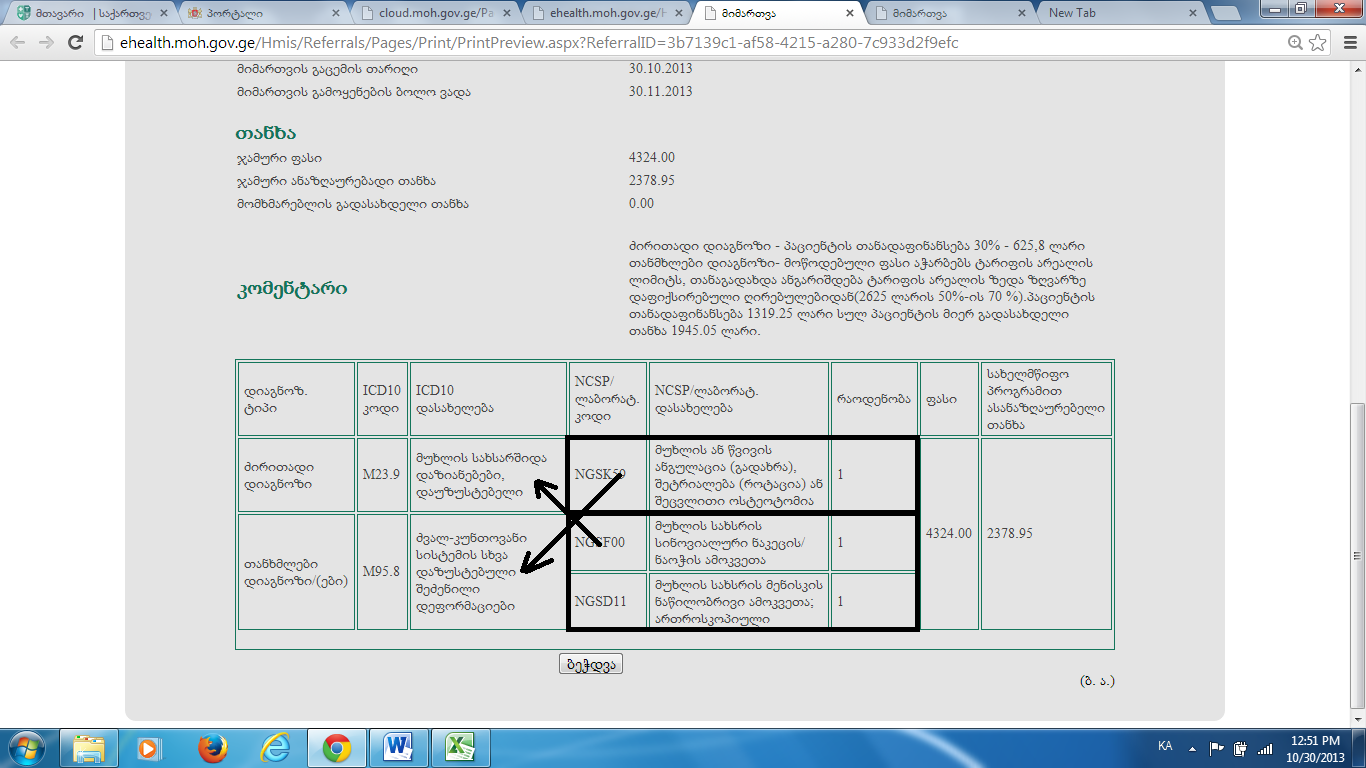Close the active მიმართვა tab
The height and width of the screenshot is (768, 1366).
[851, 14]
